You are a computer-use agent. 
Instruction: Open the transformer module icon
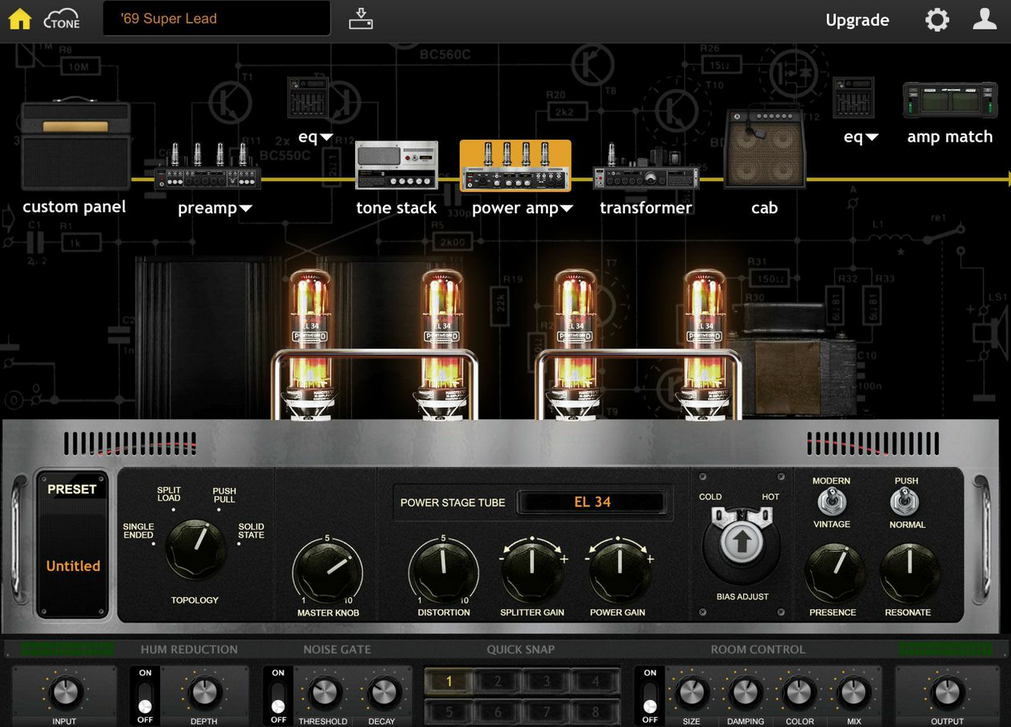click(646, 168)
